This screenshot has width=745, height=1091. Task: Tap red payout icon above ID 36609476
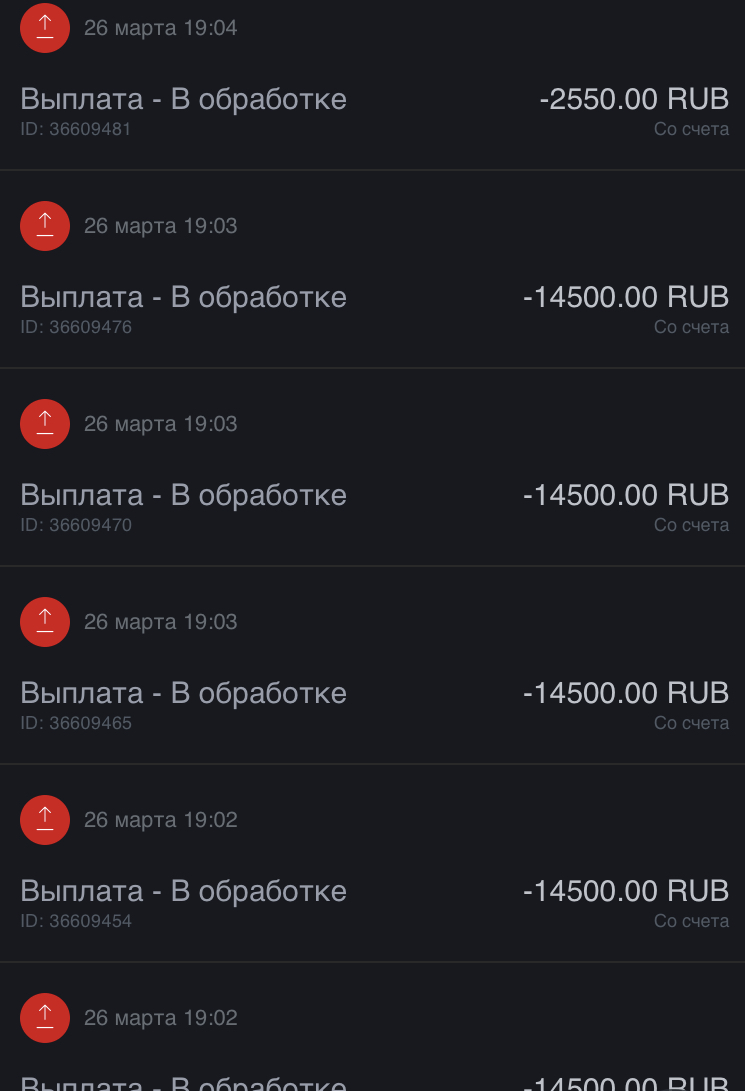tap(45, 225)
